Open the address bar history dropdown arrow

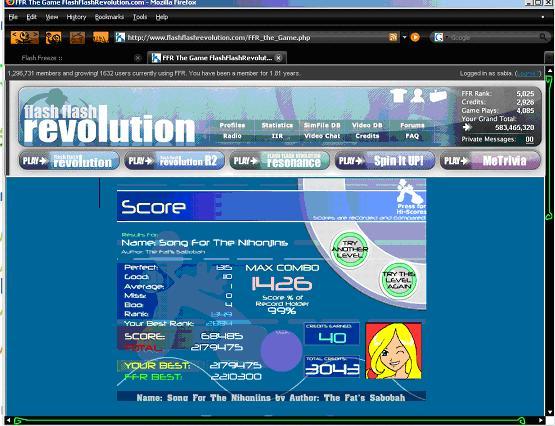404,37
